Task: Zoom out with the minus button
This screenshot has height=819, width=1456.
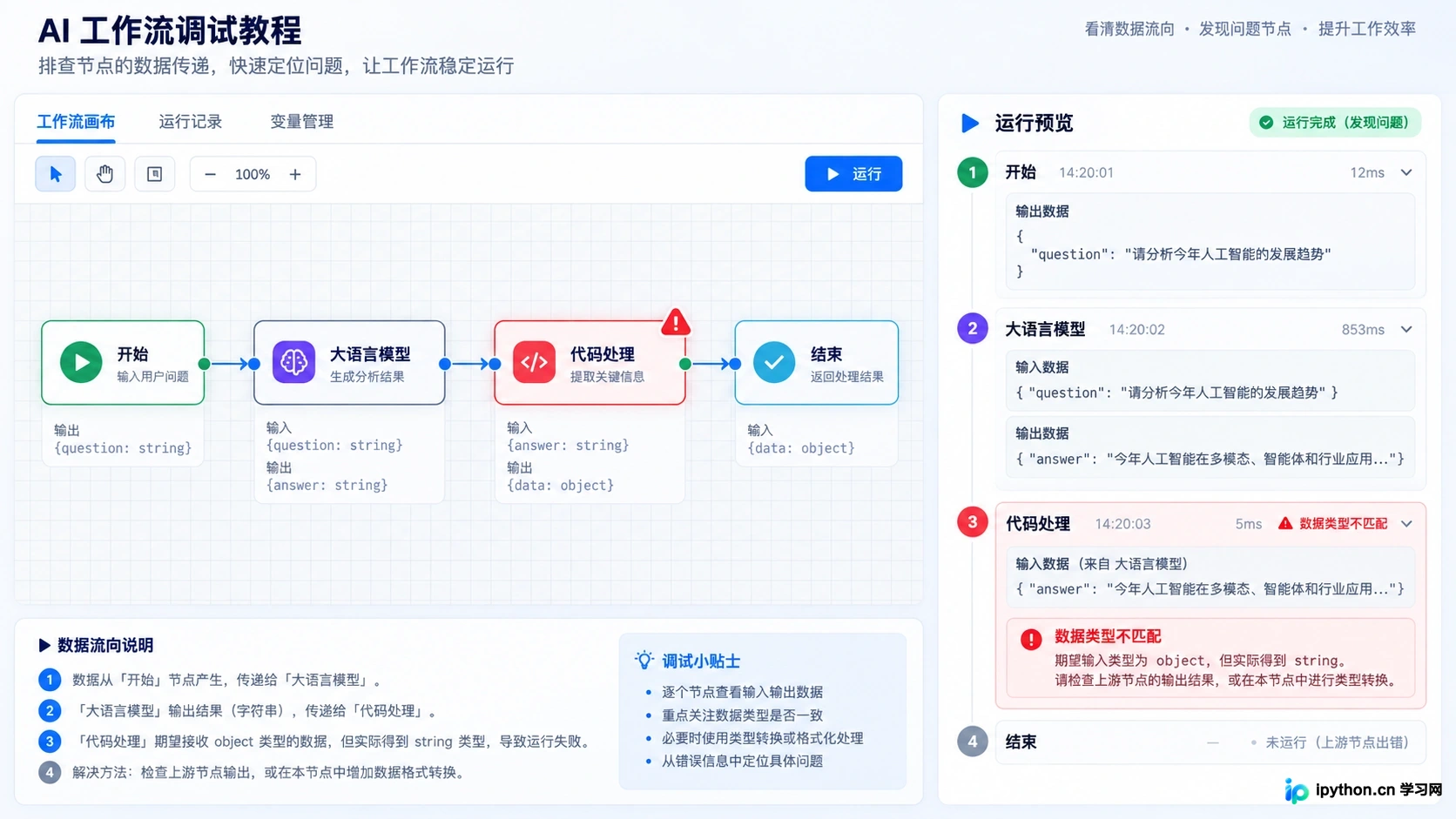Action: pos(210,174)
